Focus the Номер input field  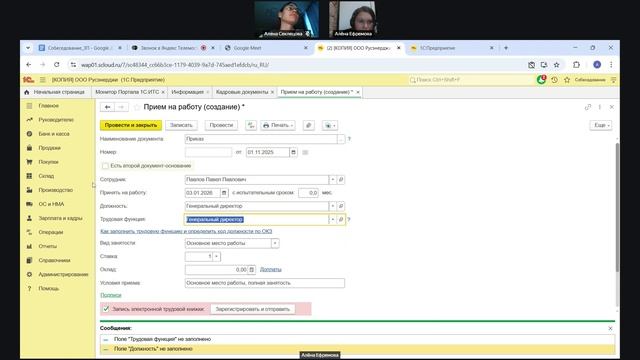tap(208, 152)
